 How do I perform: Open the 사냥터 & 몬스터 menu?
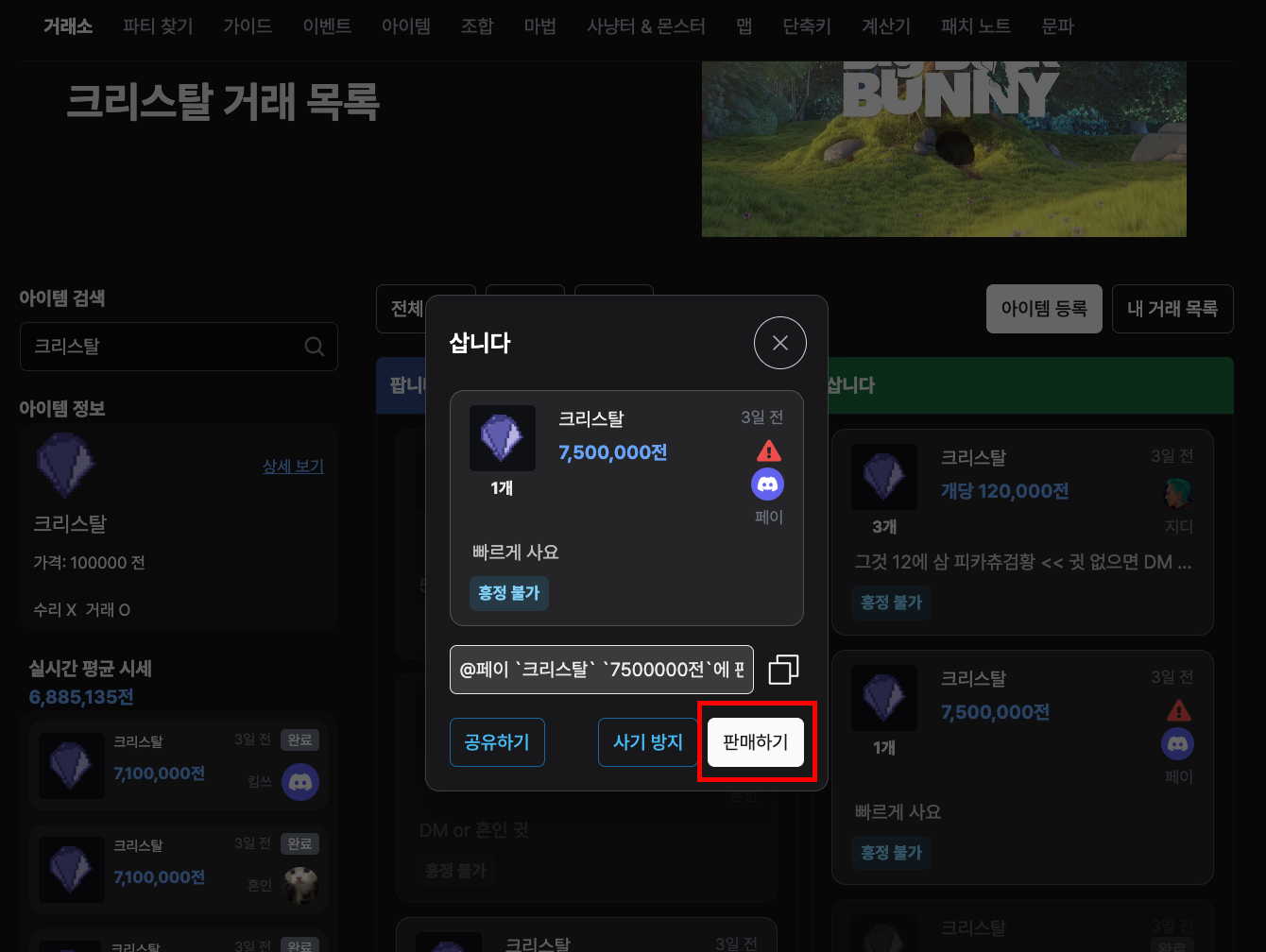pyautogui.click(x=646, y=26)
